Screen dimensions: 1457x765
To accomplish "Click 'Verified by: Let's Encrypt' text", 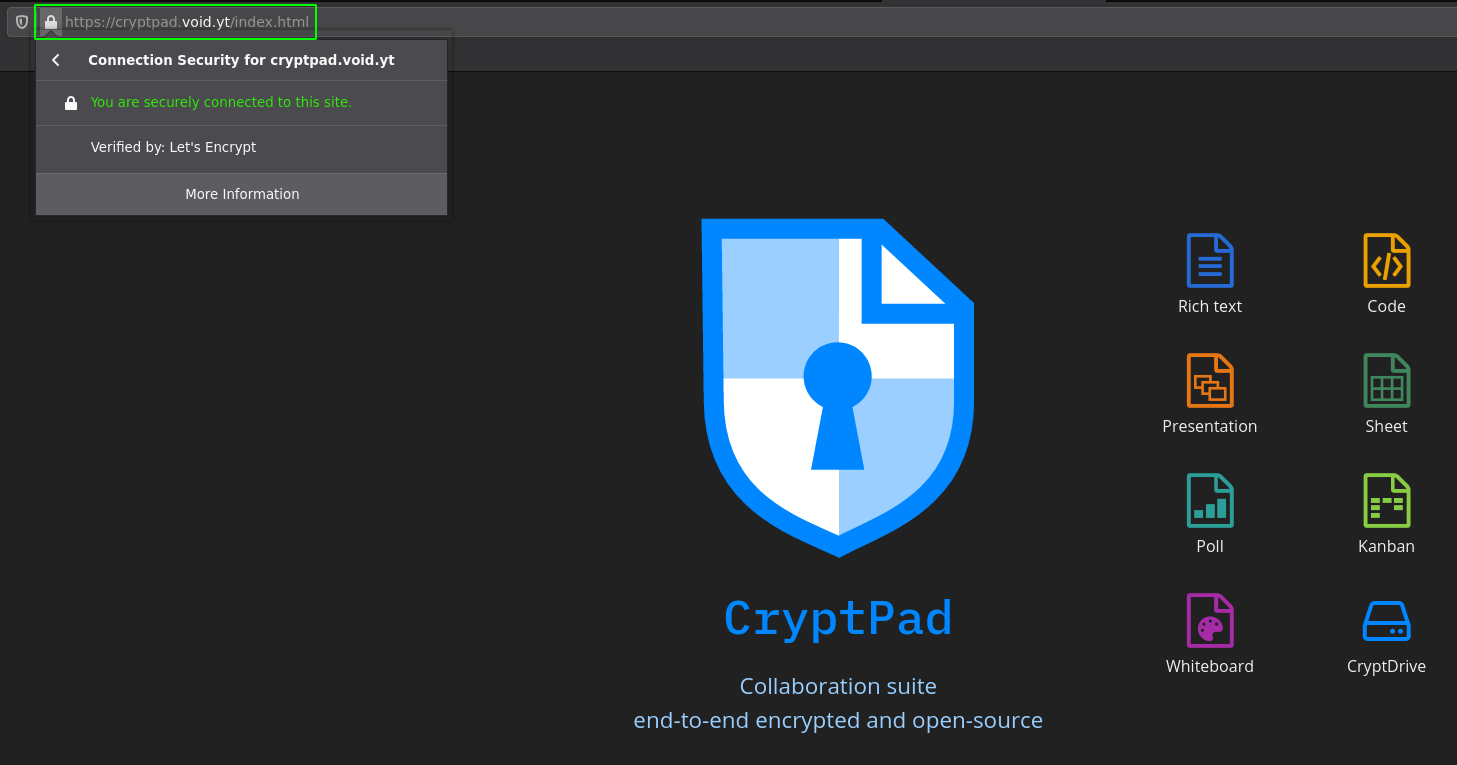I will tap(173, 147).
